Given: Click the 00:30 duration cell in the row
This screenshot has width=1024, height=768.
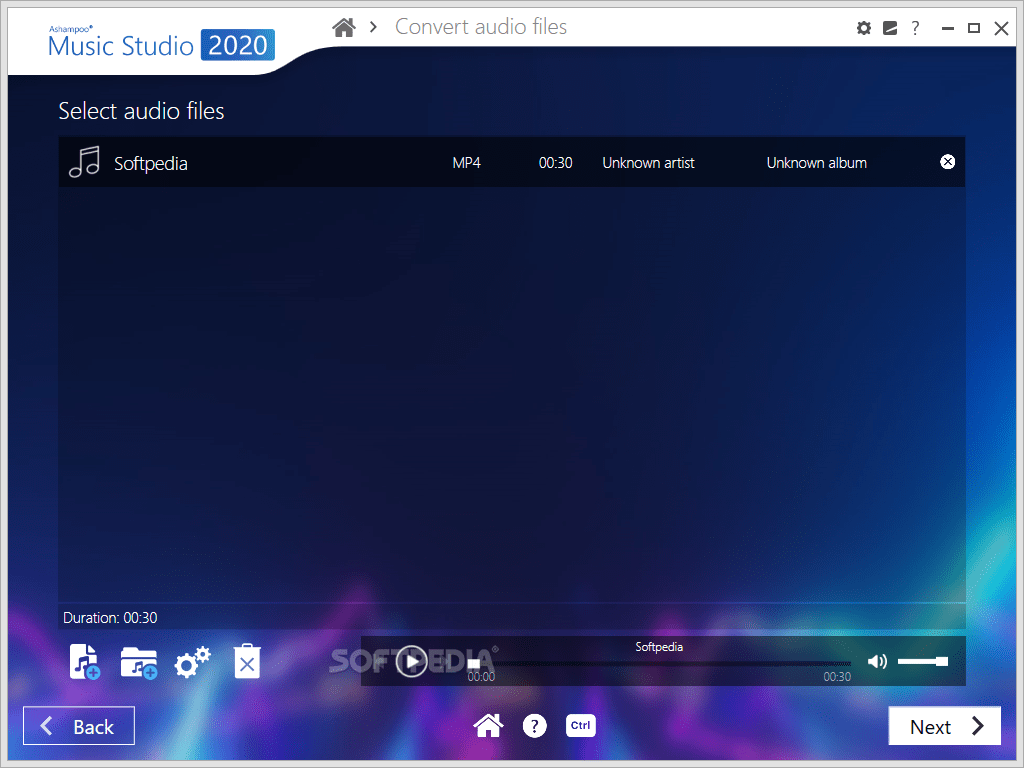Looking at the screenshot, I should coord(555,163).
